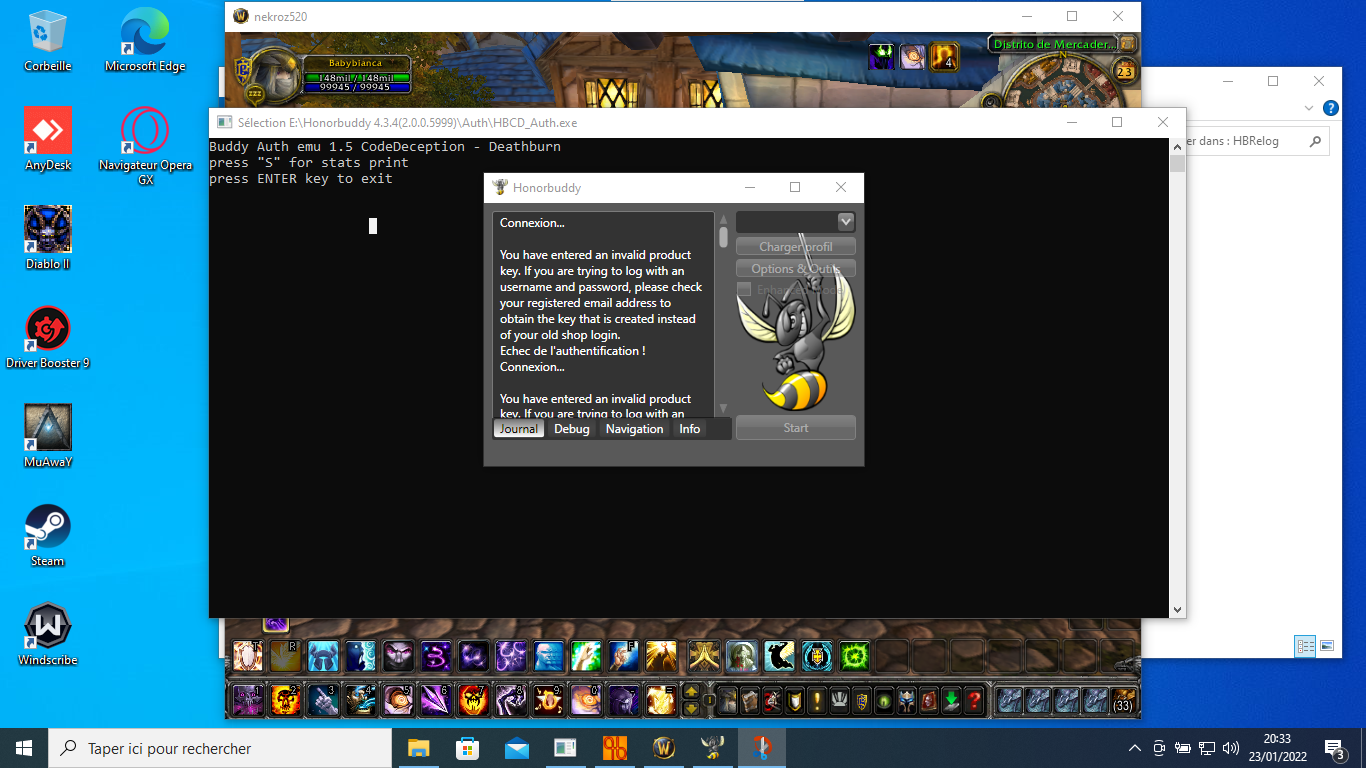The width and height of the screenshot is (1366, 768).
Task: Select Driver Booster 9 desktop icon
Action: (x=48, y=337)
